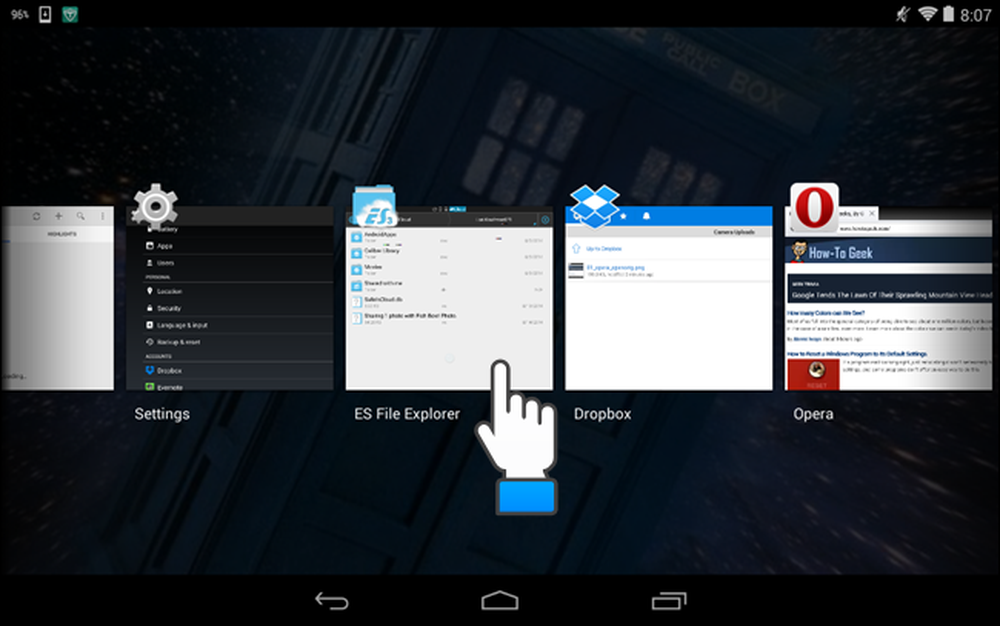Tap the Recent Apps navigation button
This screenshot has height=626, width=1000.
coord(668,601)
